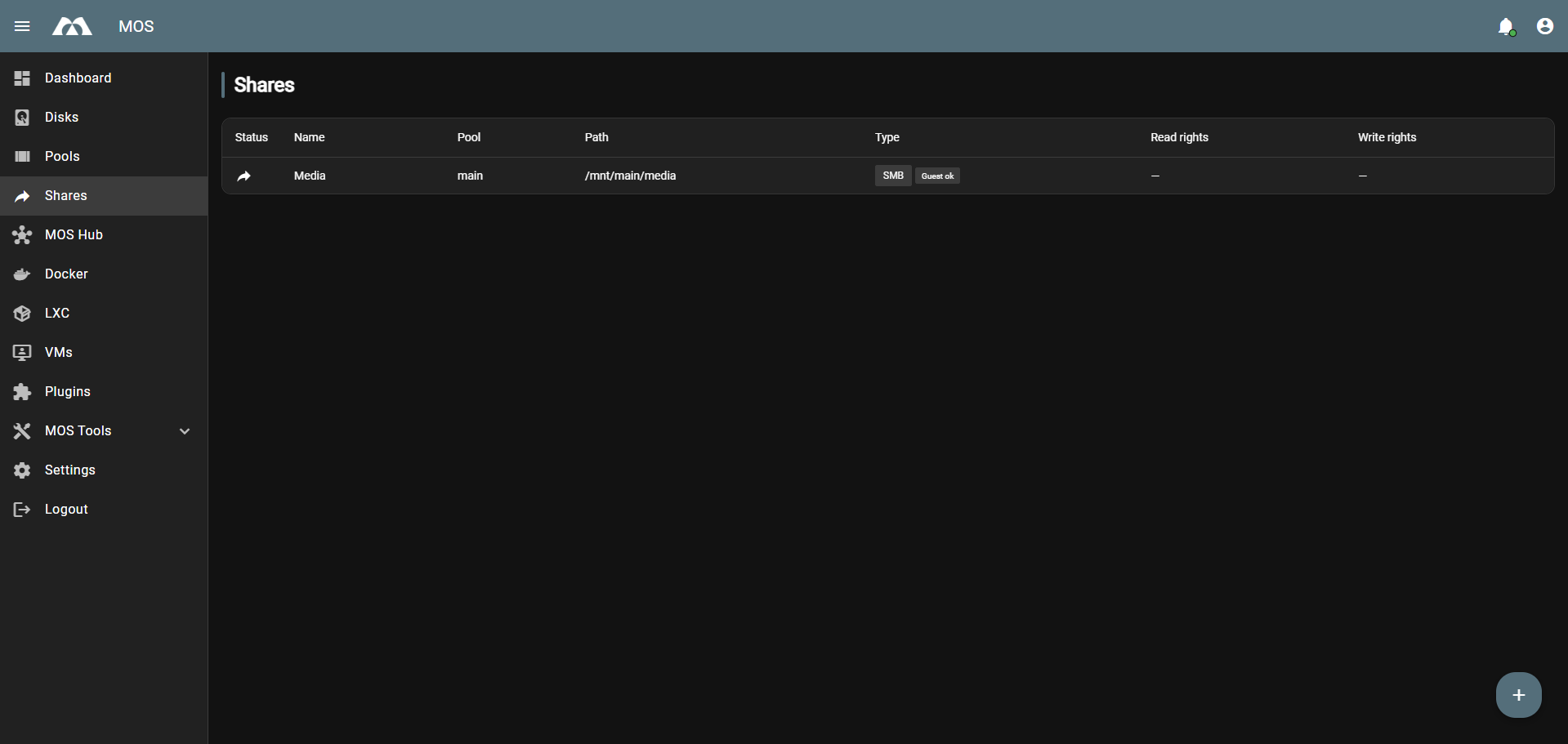The image size is (1568, 744).
Task: Click the Guest ok badge
Action: [937, 176]
